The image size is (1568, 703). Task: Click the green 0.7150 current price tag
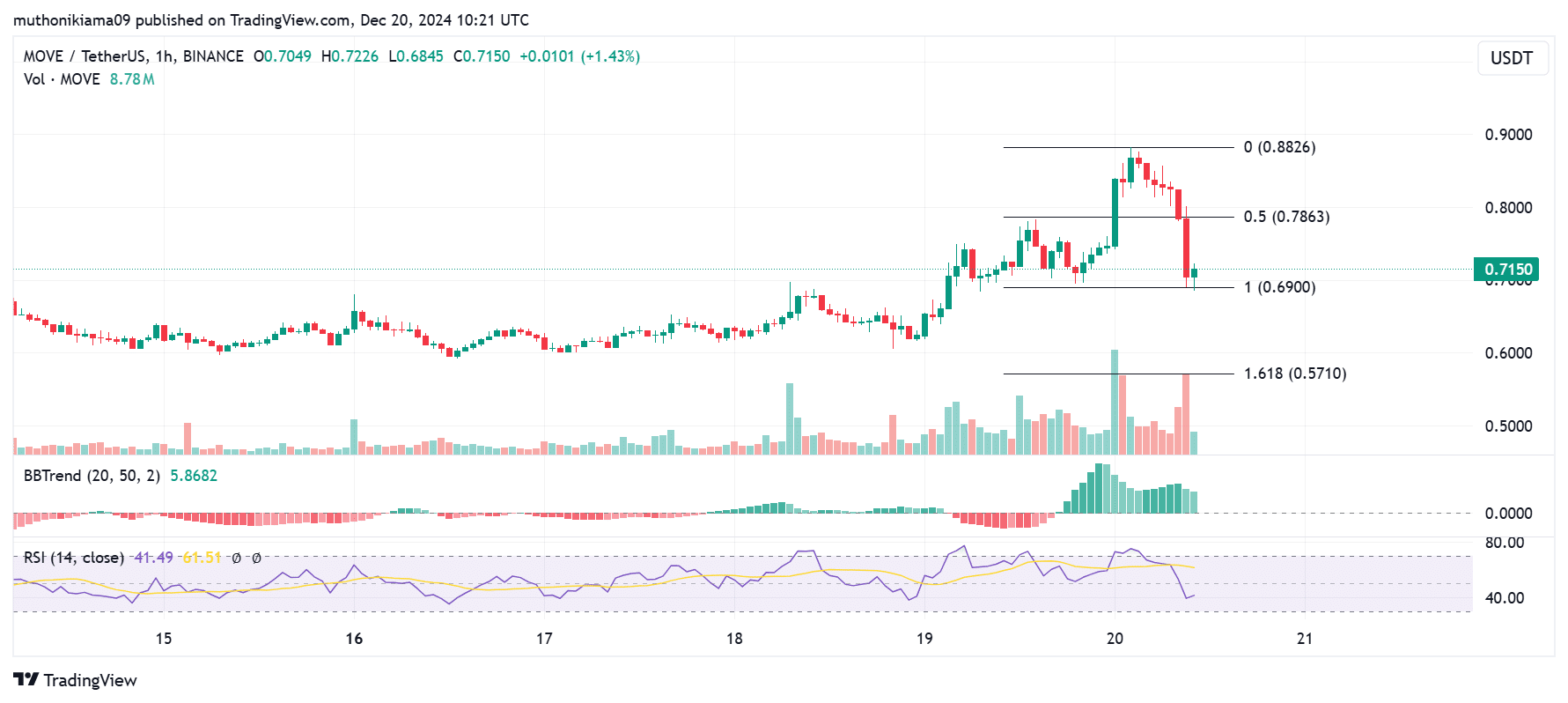pos(1508,270)
